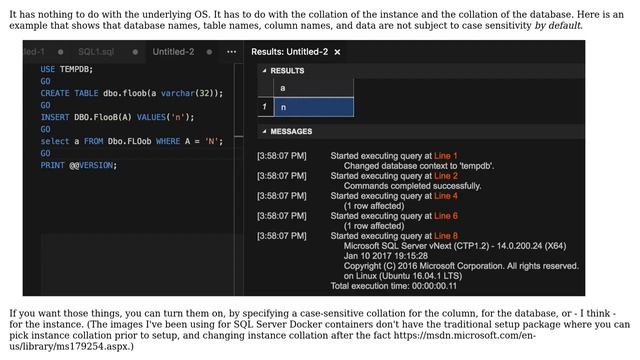
Task: Open the editor tabs overflow ellipsis menu
Action: click(x=231, y=52)
